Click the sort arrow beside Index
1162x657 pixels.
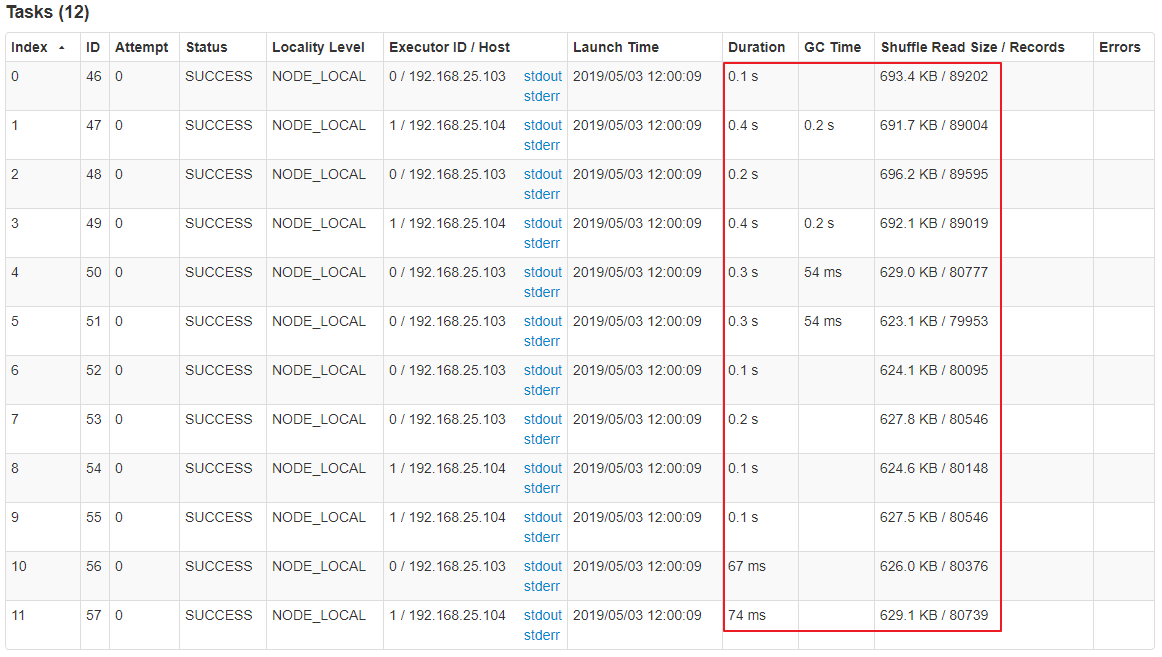62,48
